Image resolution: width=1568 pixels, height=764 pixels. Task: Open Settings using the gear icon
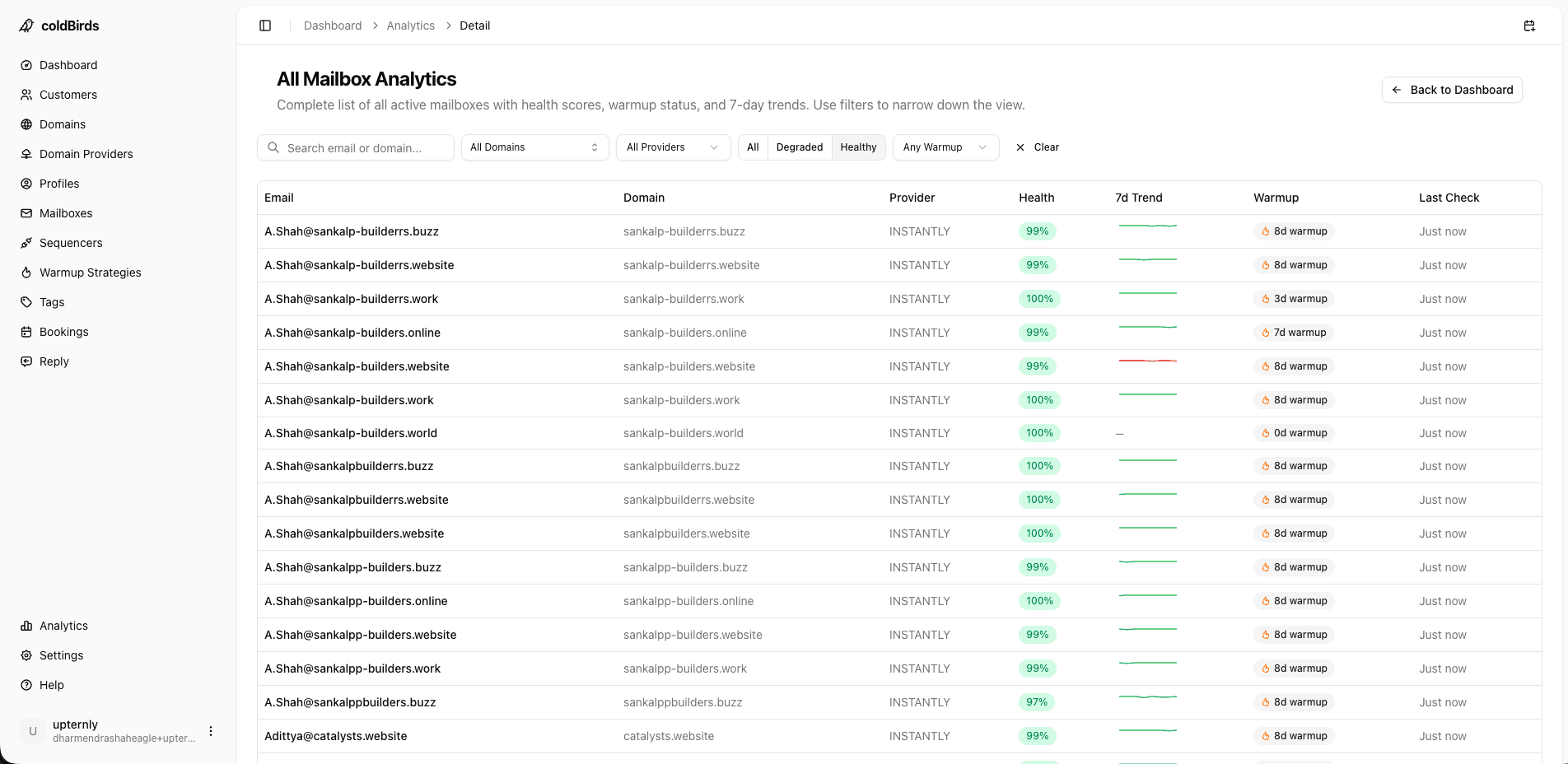tap(27, 655)
